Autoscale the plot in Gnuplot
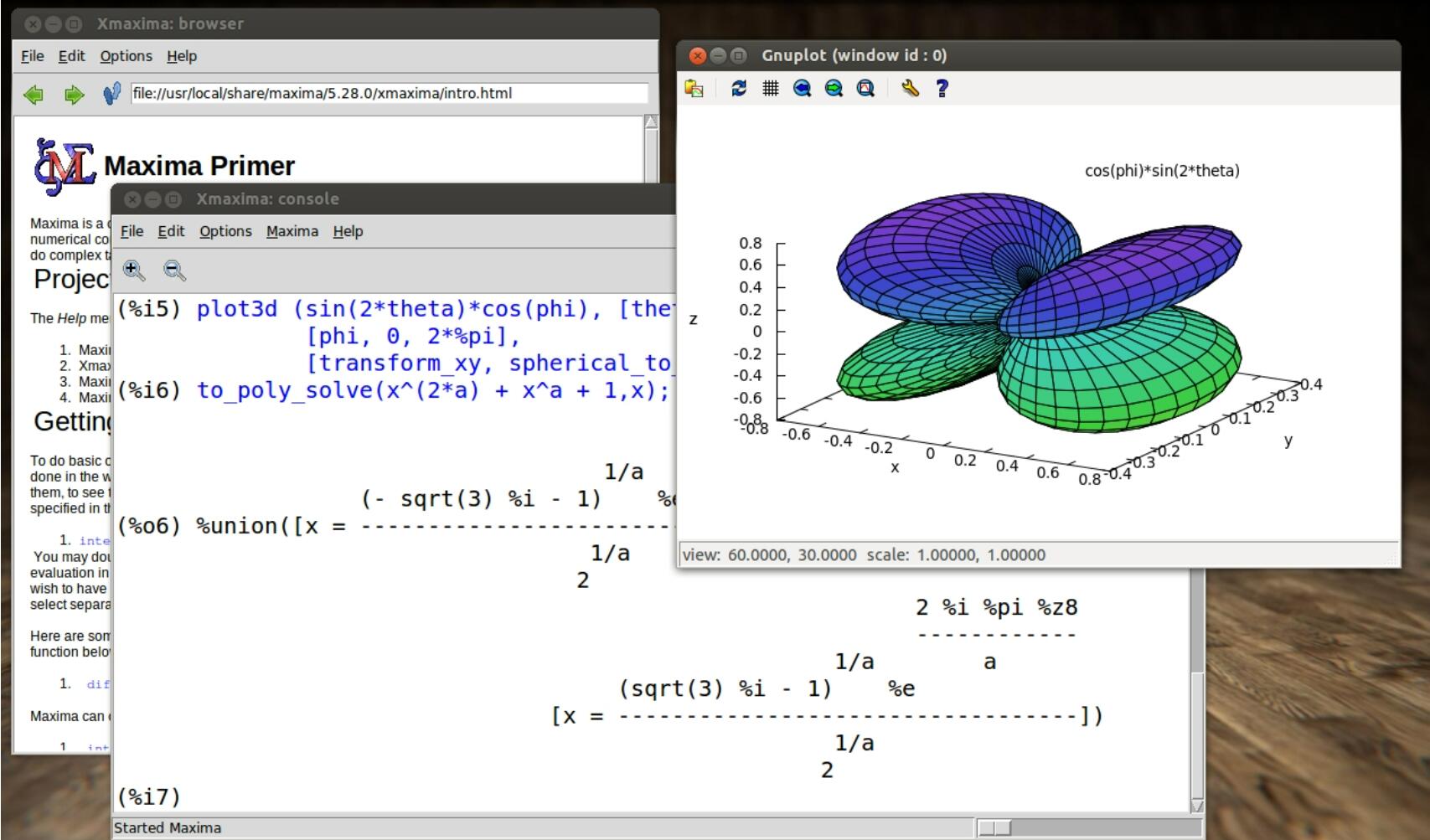Viewport: 1430px width, 840px height. coord(865,88)
